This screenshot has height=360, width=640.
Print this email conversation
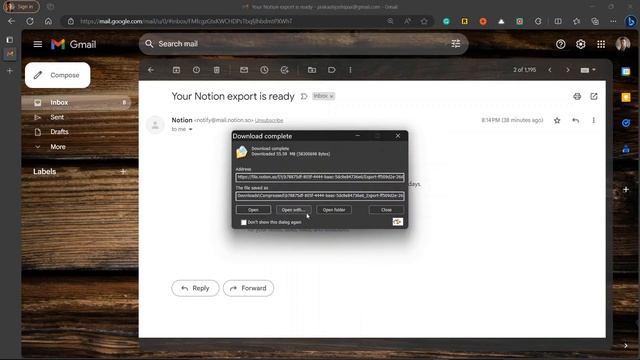(577, 96)
